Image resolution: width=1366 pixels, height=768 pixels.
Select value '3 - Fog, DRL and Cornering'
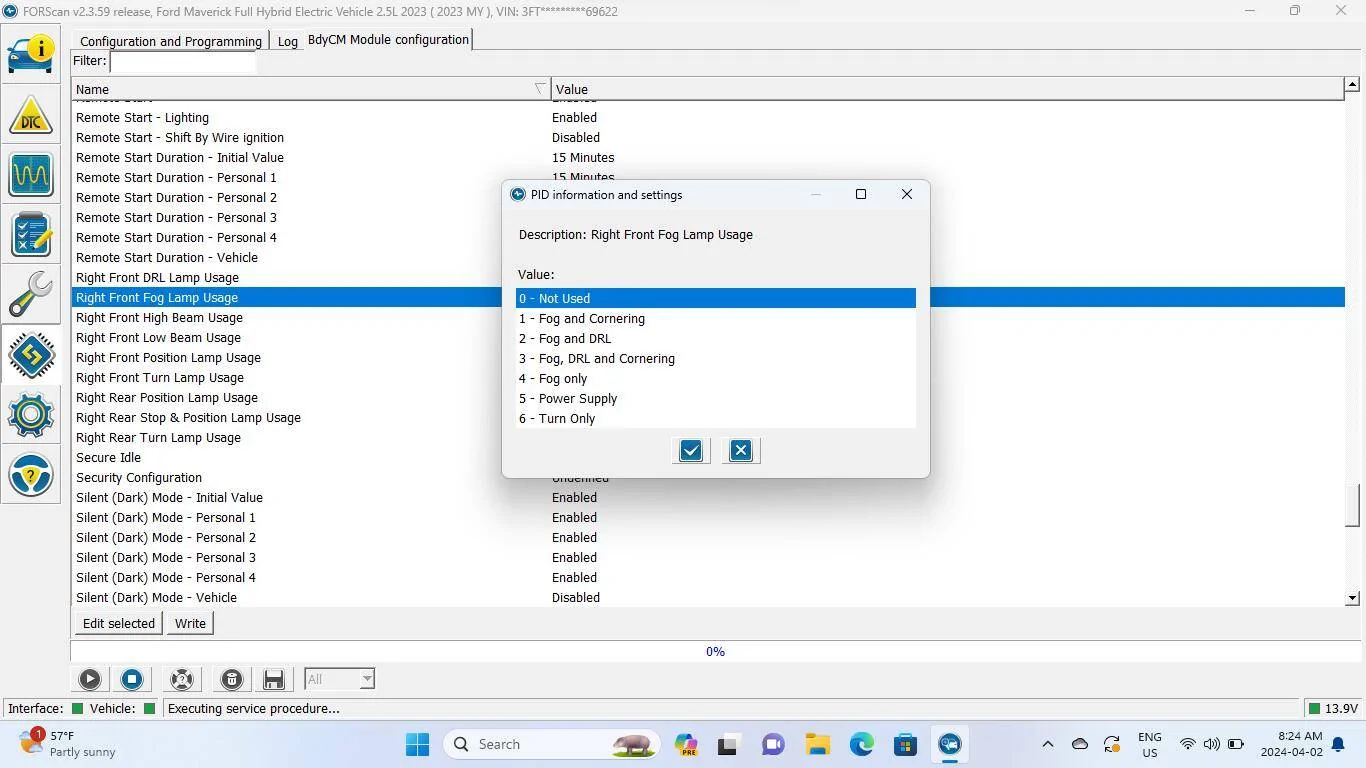click(x=716, y=358)
